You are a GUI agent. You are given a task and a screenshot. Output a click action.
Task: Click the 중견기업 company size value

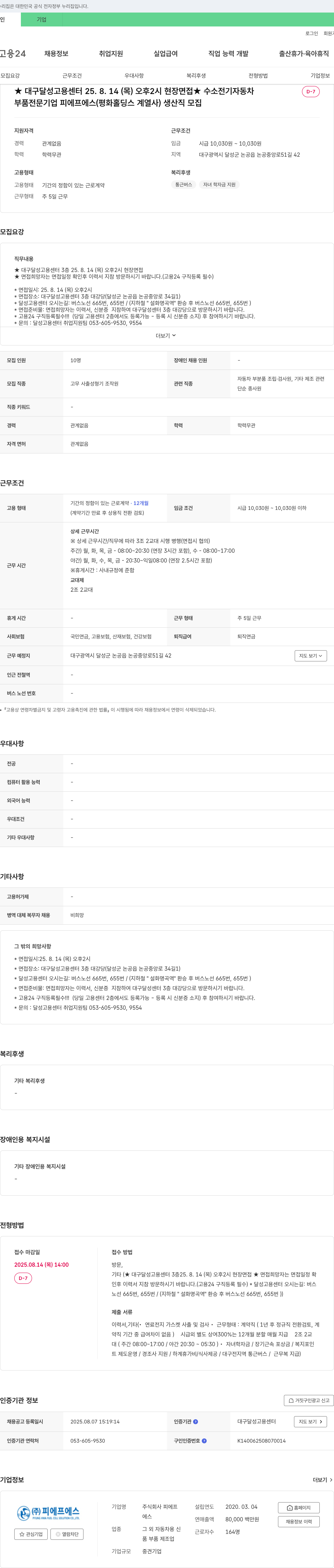click(x=152, y=1551)
